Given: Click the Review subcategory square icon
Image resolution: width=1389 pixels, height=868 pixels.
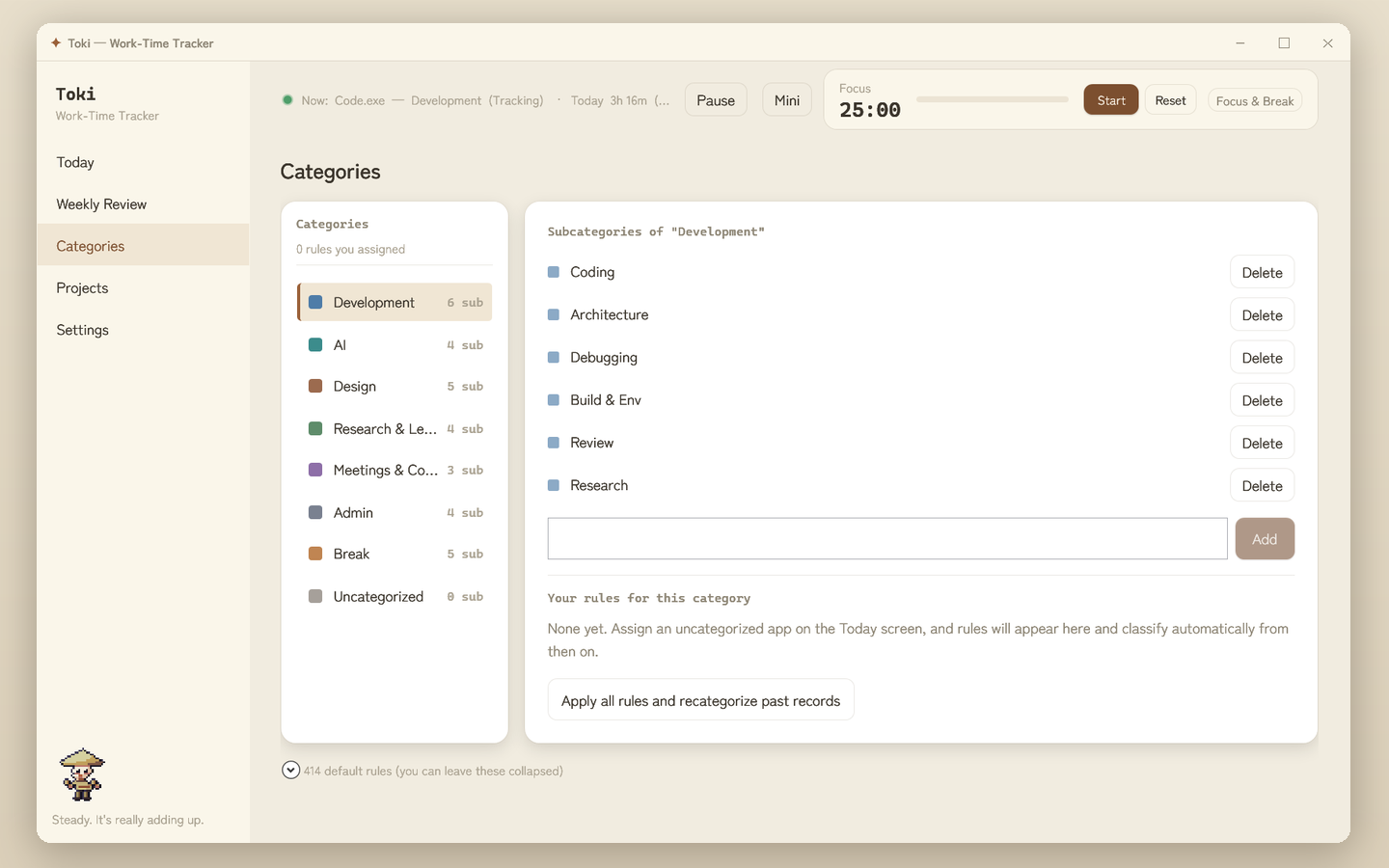Looking at the screenshot, I should tap(554, 443).
